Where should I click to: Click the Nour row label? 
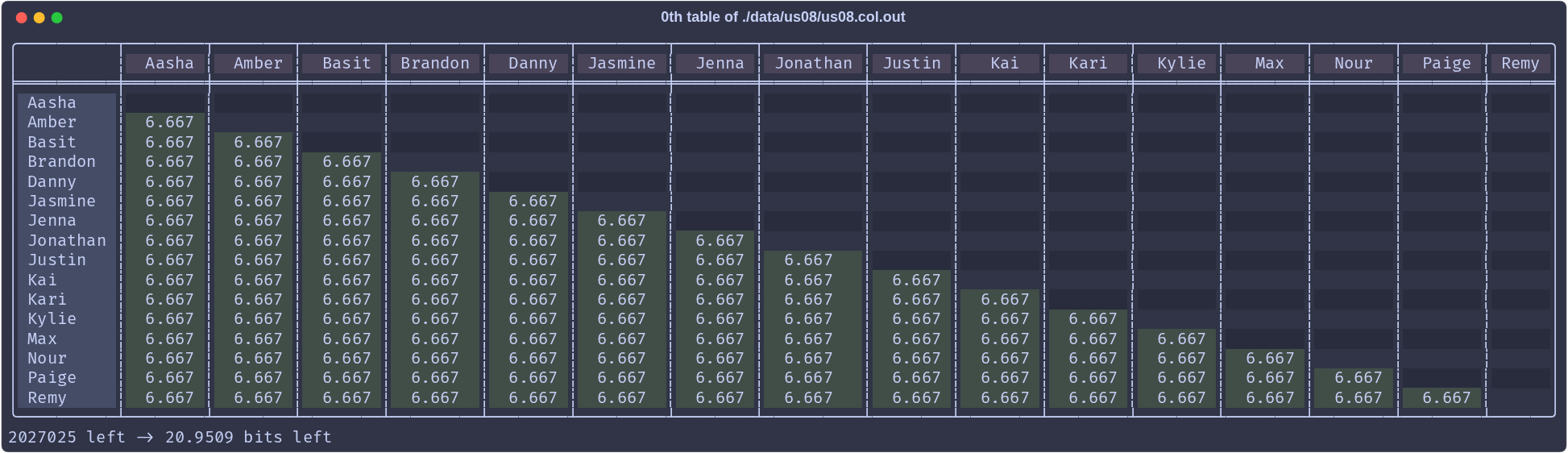(67, 359)
